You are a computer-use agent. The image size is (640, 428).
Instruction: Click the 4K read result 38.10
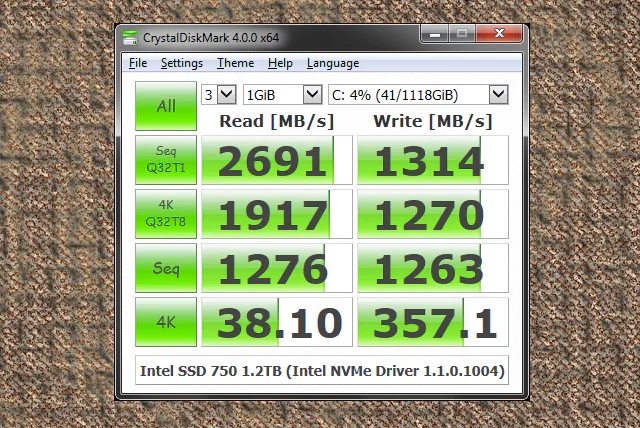point(277,322)
